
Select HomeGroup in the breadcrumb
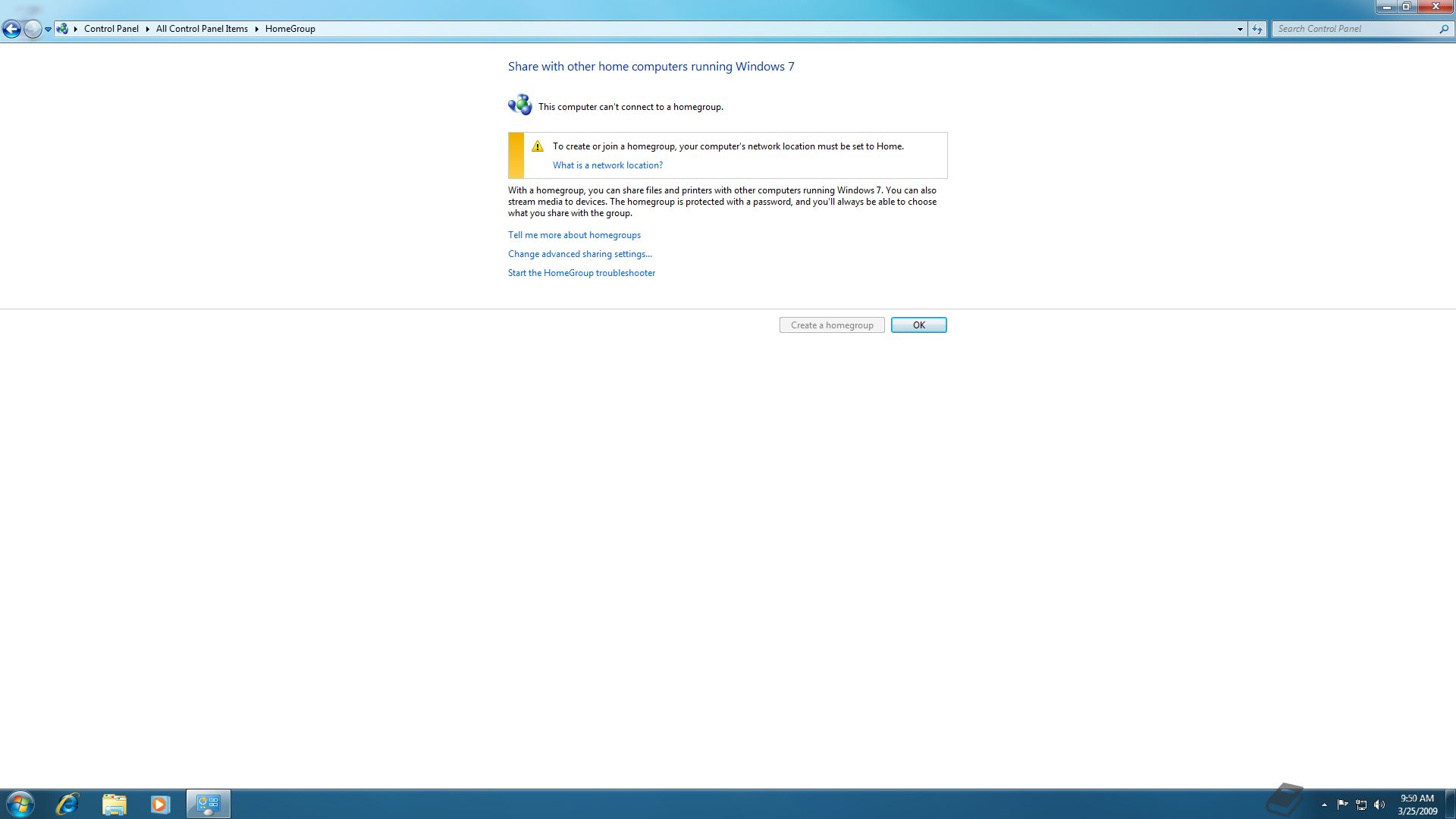(x=290, y=29)
